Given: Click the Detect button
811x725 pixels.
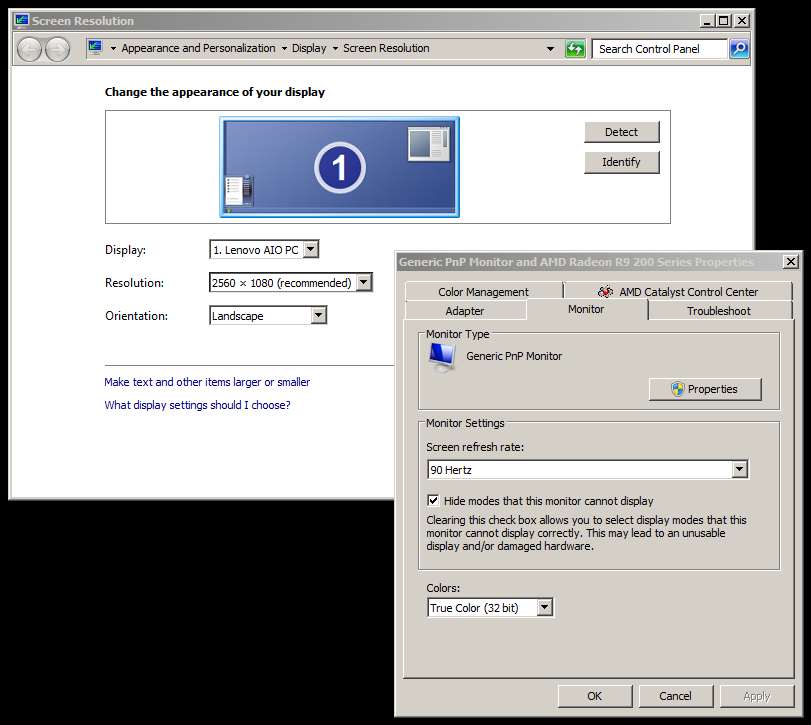Looking at the screenshot, I should tap(622, 132).
